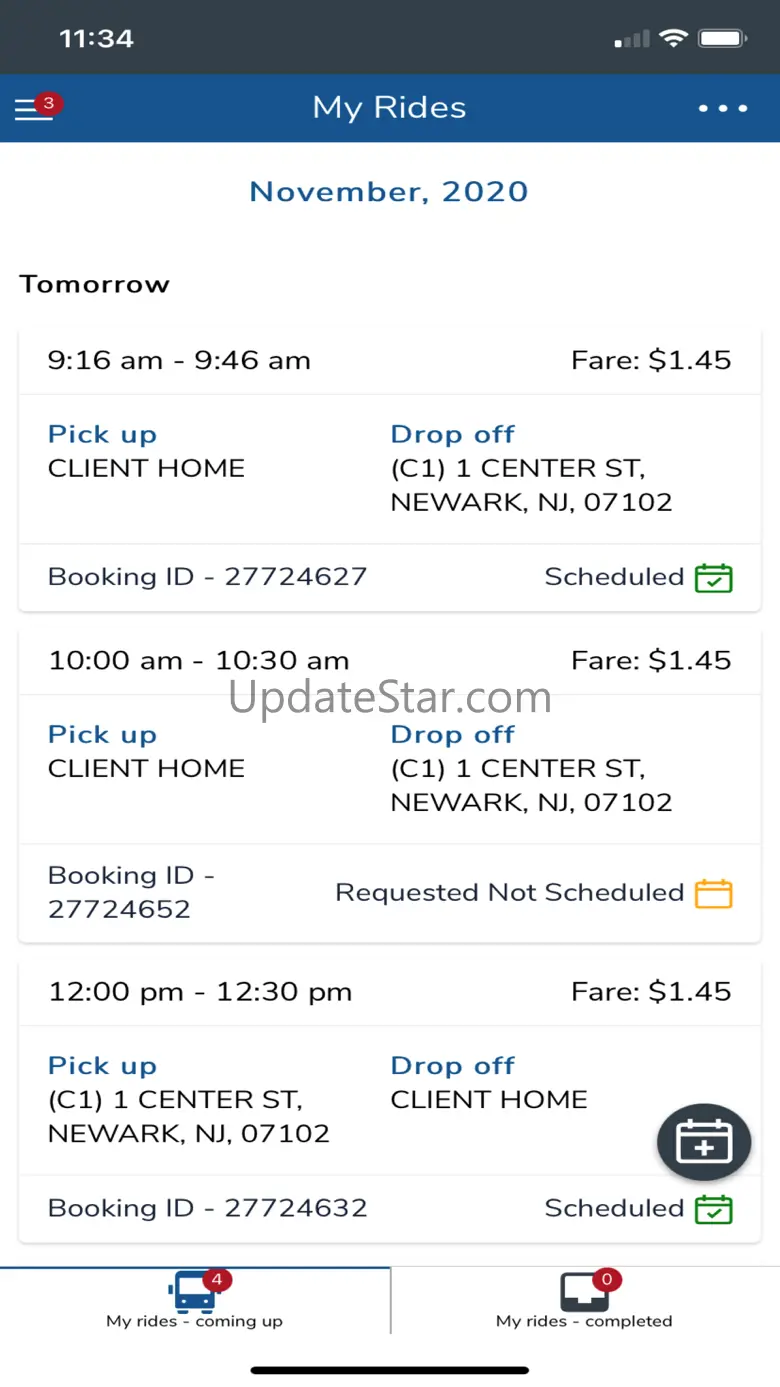Viewport: 780px width, 1387px height.
Task: Open the 12:00 pm - 12:30 pm ride
Action: [200, 992]
